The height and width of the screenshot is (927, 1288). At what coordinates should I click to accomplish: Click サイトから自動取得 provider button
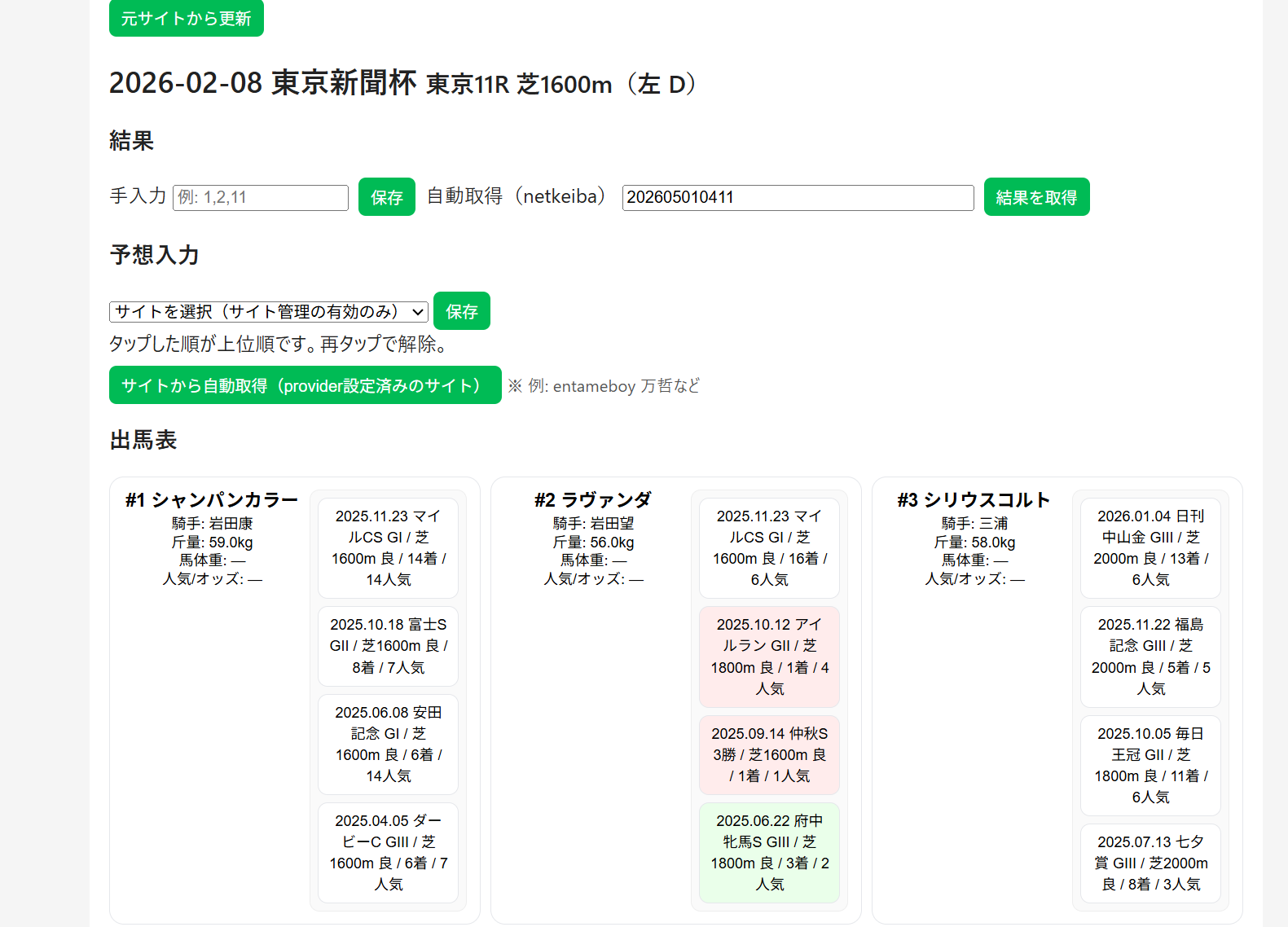[305, 385]
